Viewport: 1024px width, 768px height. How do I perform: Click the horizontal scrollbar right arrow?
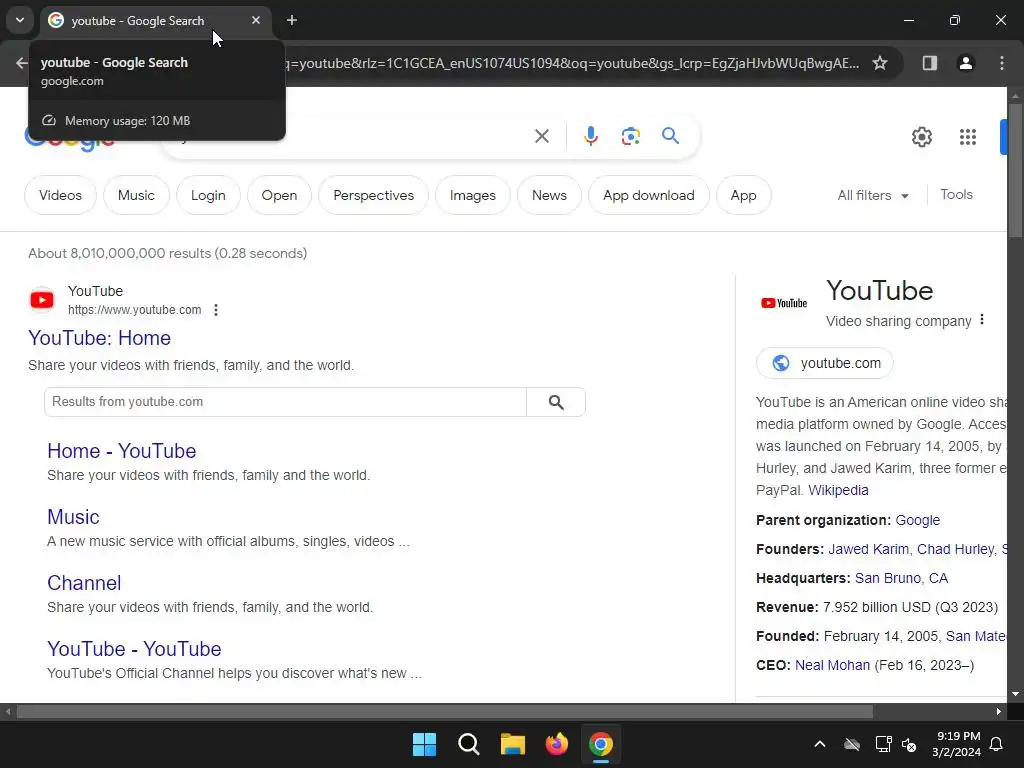point(999,711)
